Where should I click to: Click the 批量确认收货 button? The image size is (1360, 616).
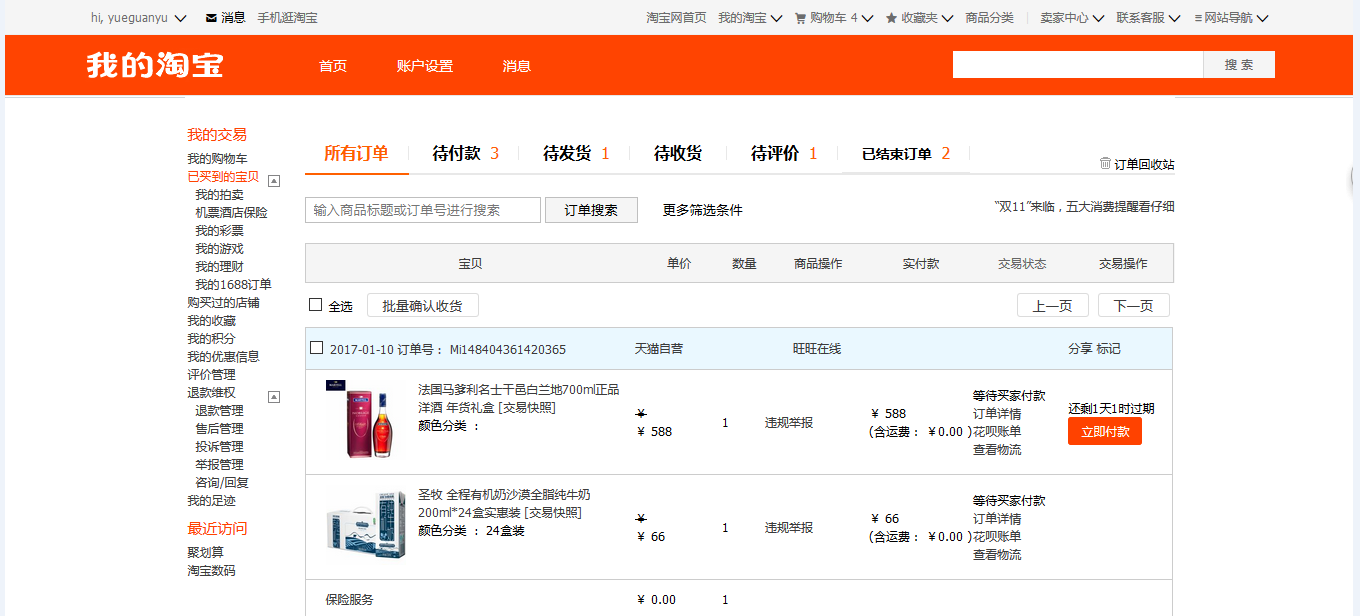(423, 305)
